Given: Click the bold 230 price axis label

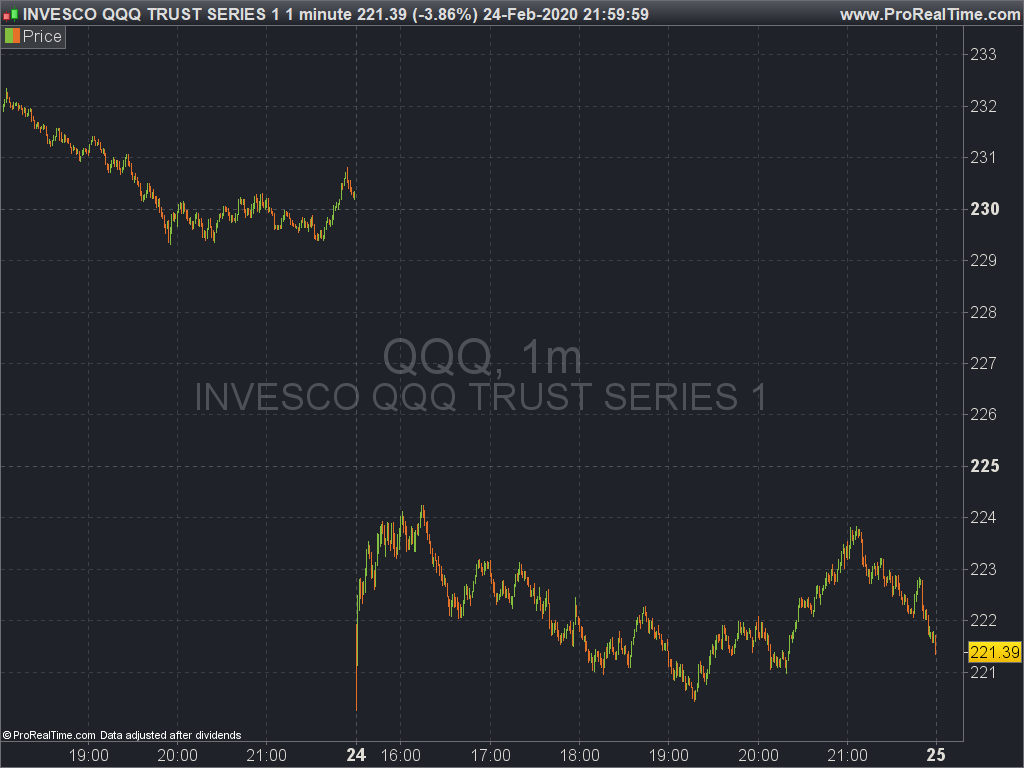Looking at the screenshot, I should coord(984,209).
